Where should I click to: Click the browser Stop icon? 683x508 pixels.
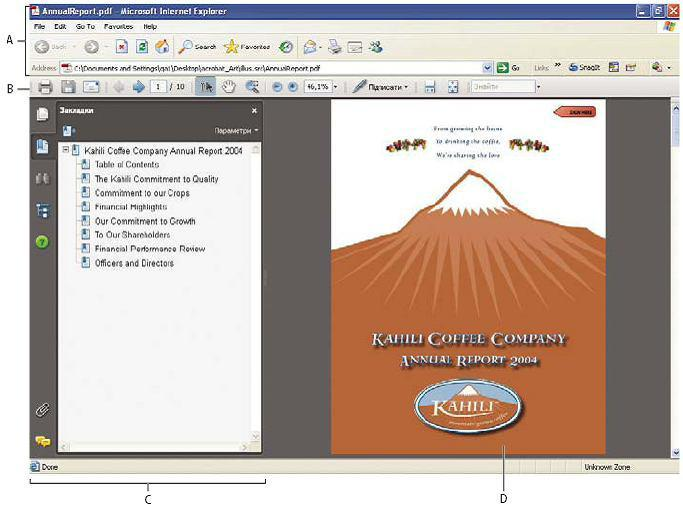click(122, 47)
